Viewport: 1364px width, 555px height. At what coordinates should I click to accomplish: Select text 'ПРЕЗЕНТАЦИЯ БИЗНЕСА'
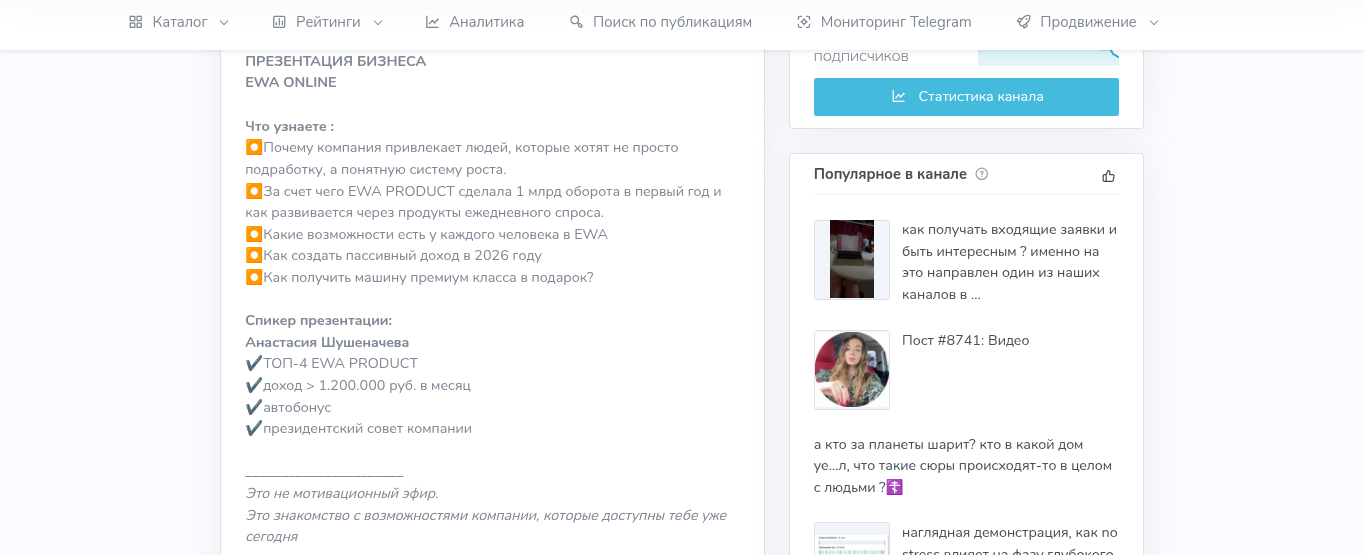pos(336,61)
